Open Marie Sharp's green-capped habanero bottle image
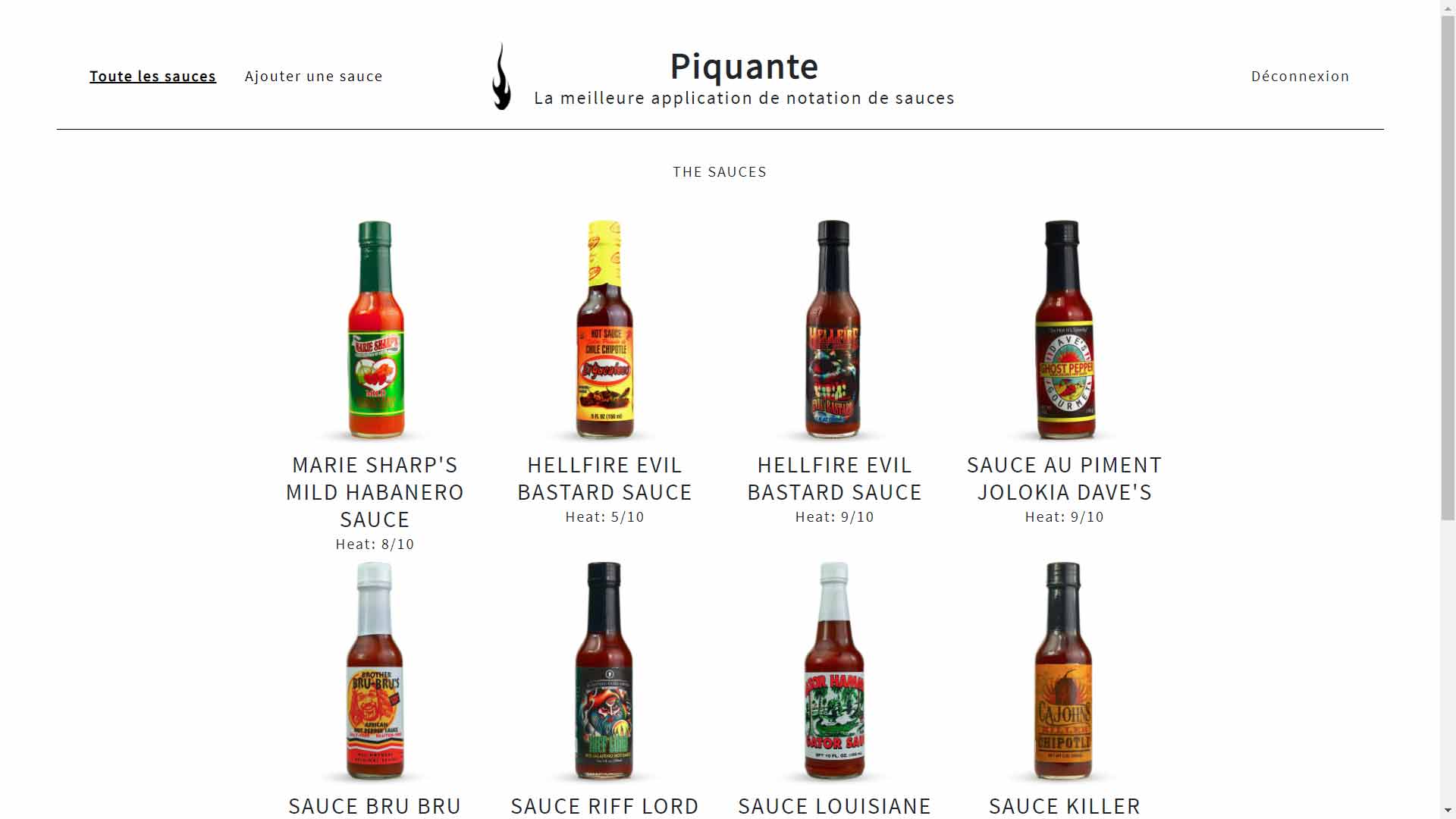The image size is (1456, 819). click(375, 330)
